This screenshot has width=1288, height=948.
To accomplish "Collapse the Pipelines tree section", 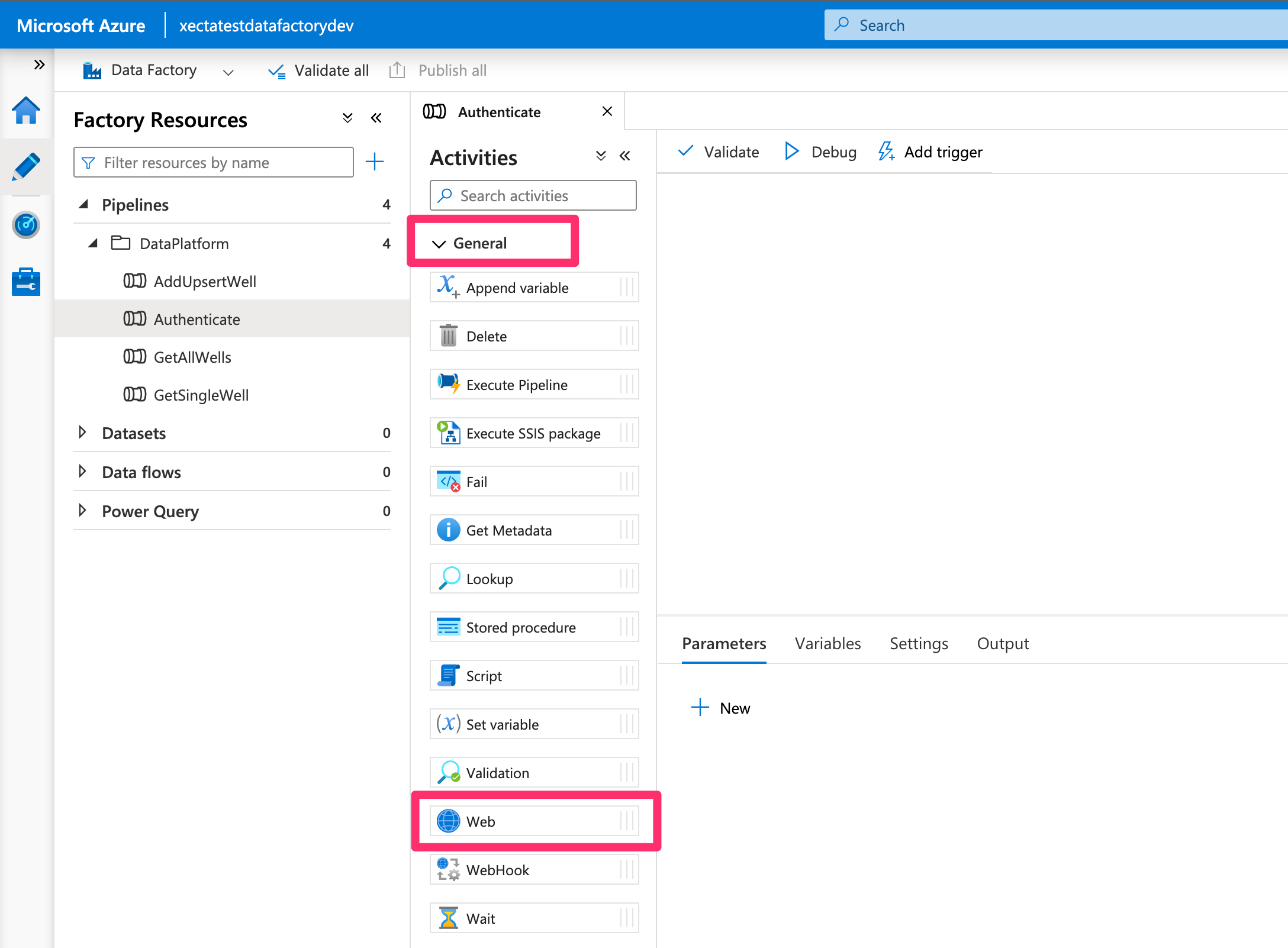I will point(83,204).
